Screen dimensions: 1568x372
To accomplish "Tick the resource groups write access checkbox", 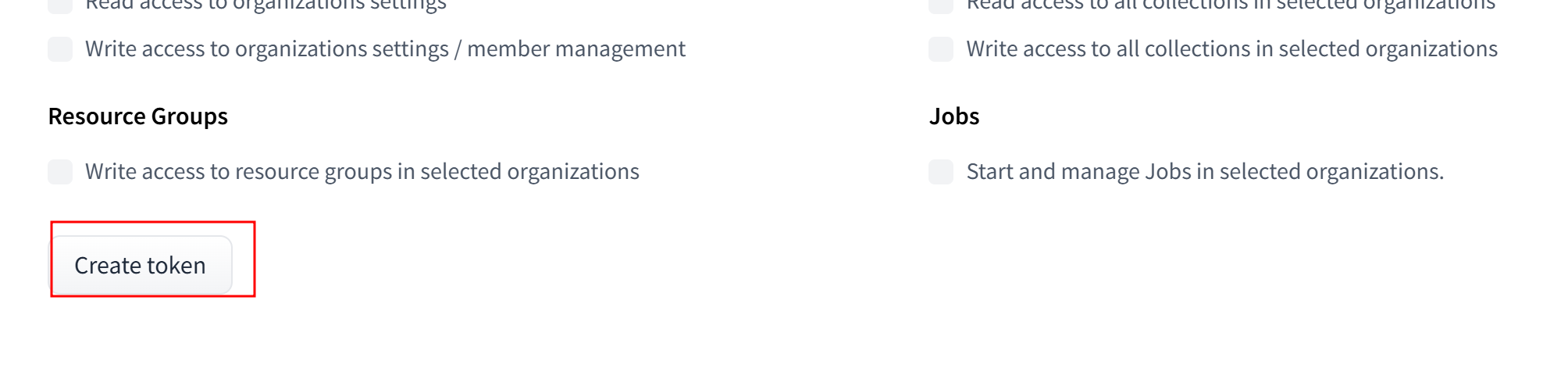I will pos(60,172).
